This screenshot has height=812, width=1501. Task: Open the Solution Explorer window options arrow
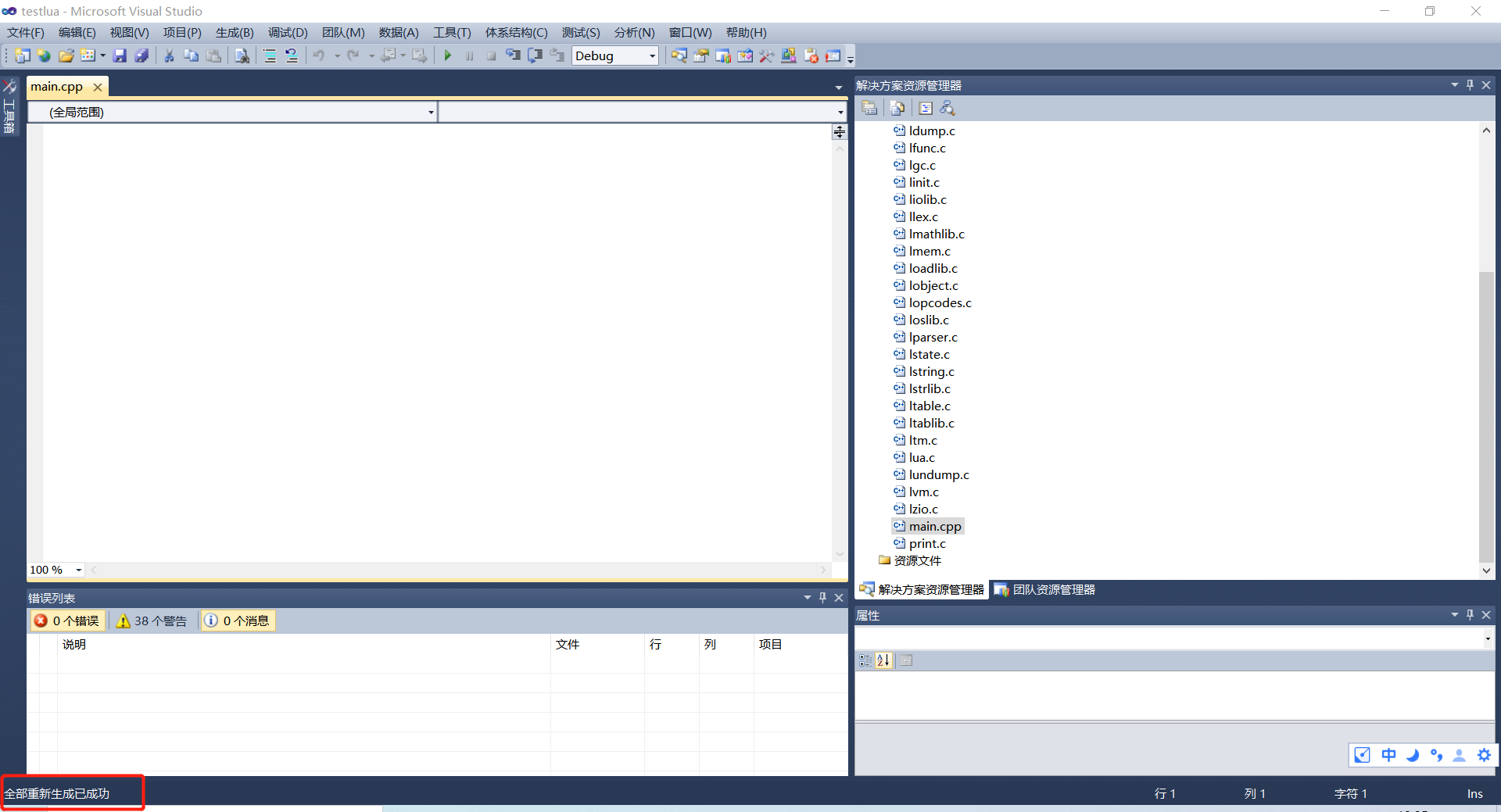click(1455, 85)
